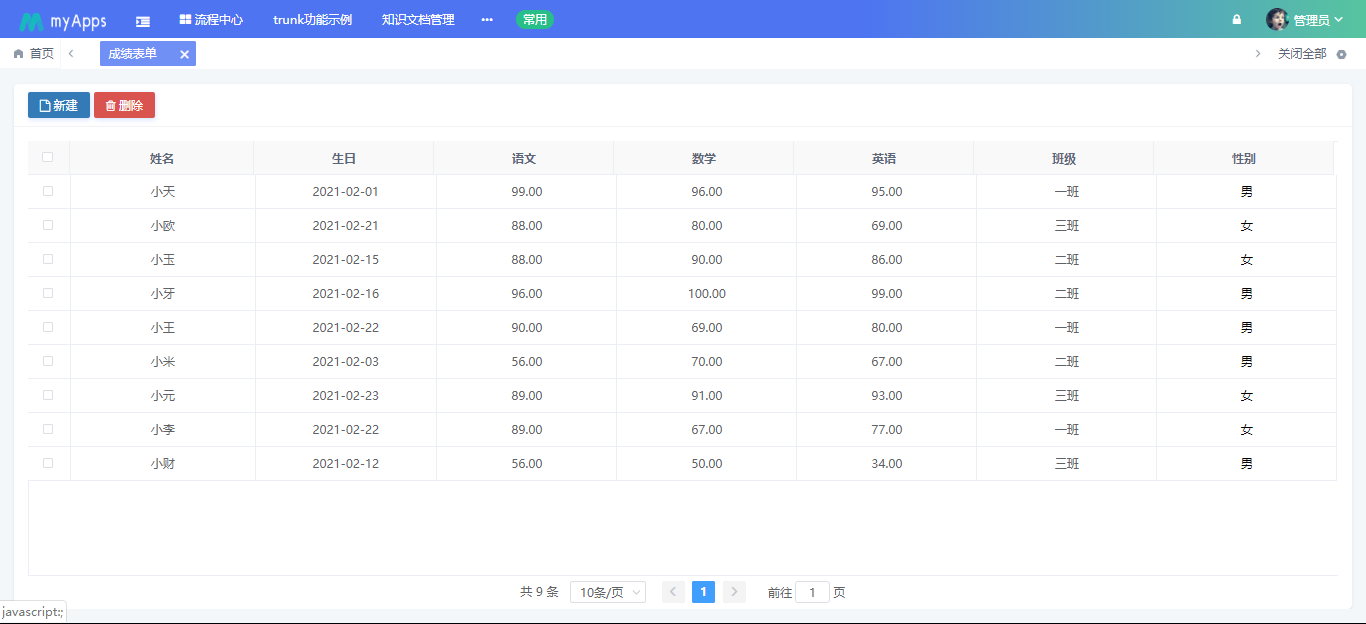
Task: Open the 管理员 user dropdown
Action: pos(1318,20)
